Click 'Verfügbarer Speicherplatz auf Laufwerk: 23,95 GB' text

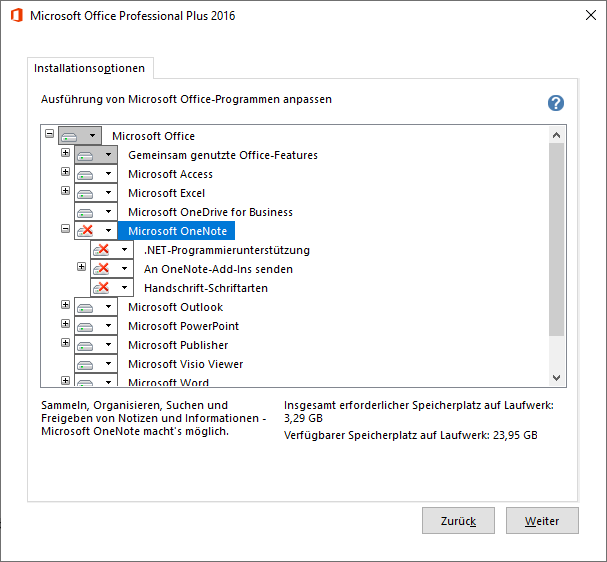click(411, 435)
